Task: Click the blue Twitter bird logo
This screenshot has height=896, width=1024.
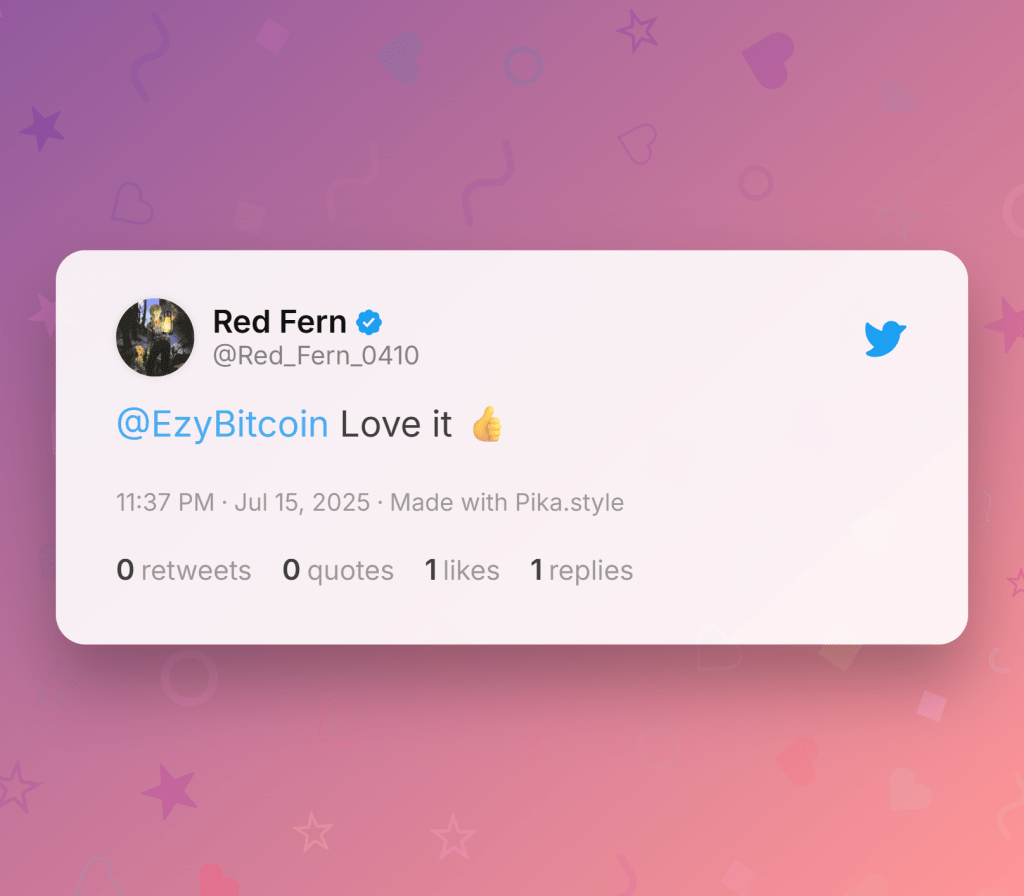Action: (885, 338)
